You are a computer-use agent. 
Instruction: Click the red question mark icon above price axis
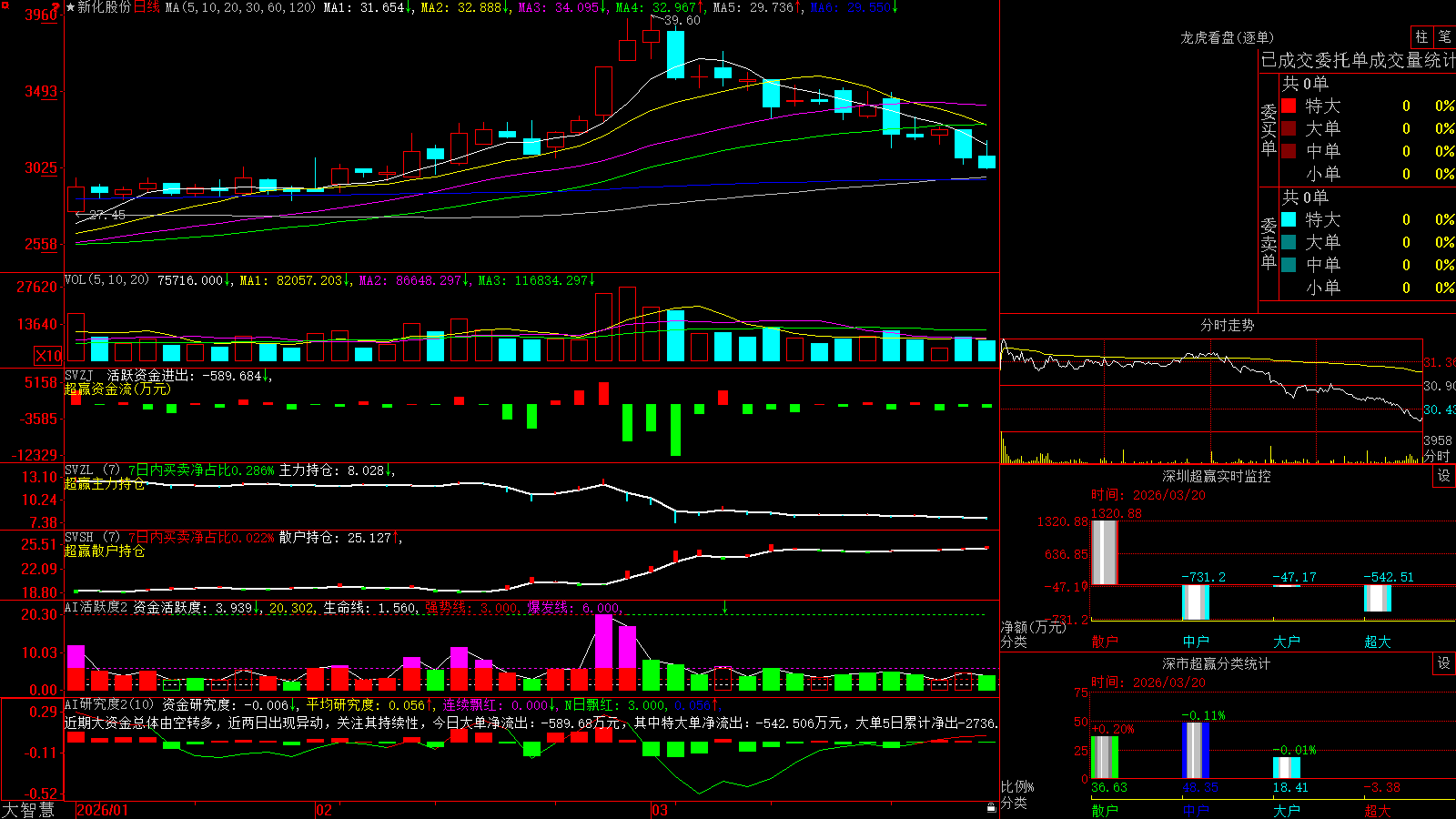56,6
